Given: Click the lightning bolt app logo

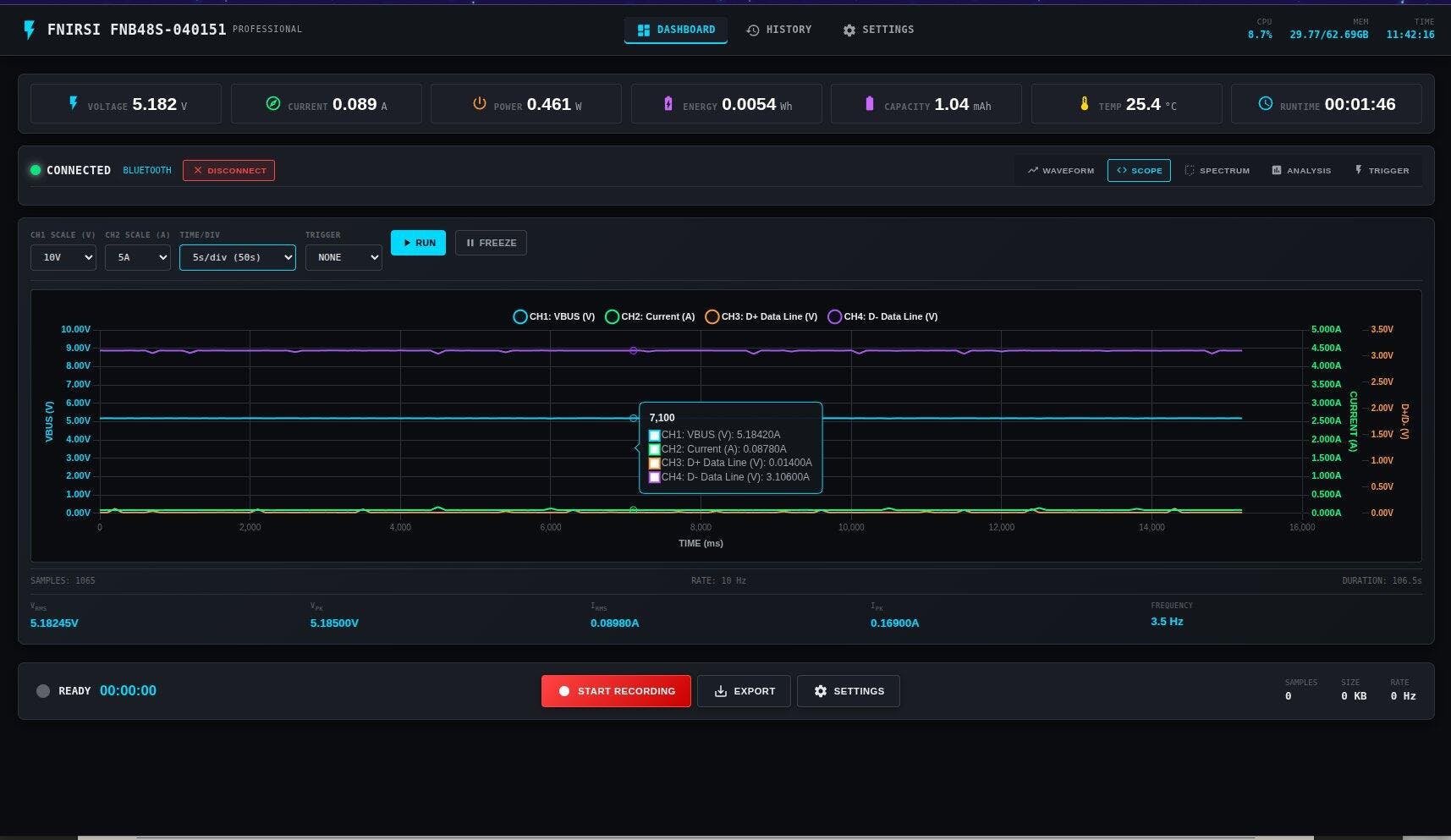Looking at the screenshot, I should tap(29, 30).
